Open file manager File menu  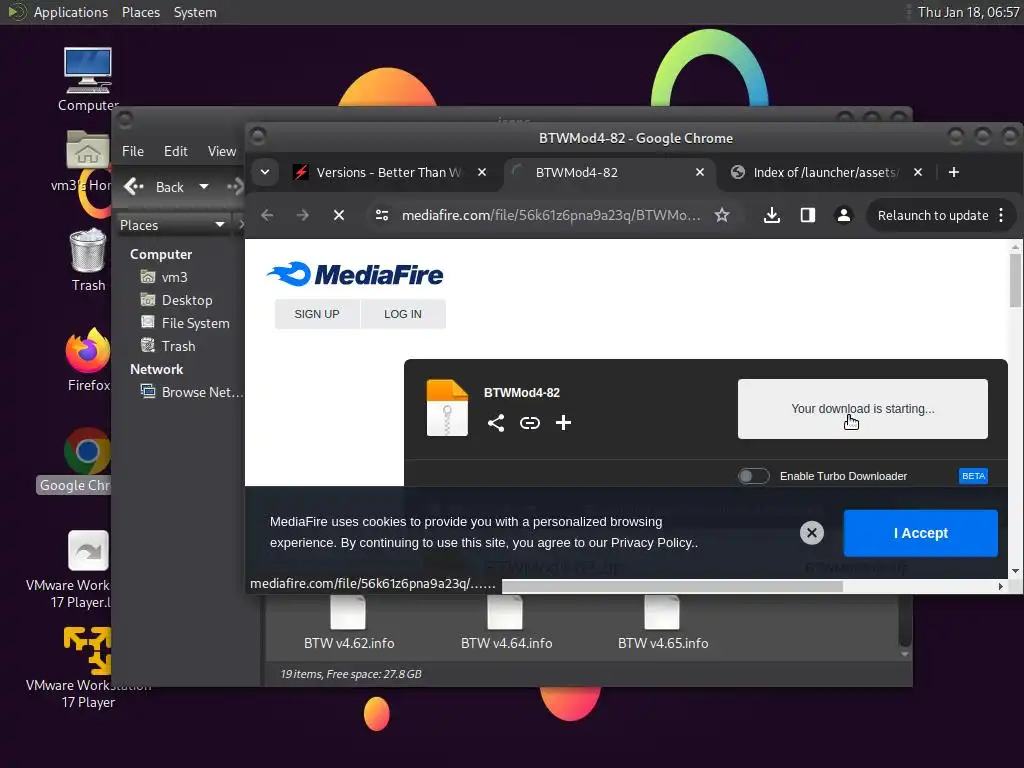133,151
